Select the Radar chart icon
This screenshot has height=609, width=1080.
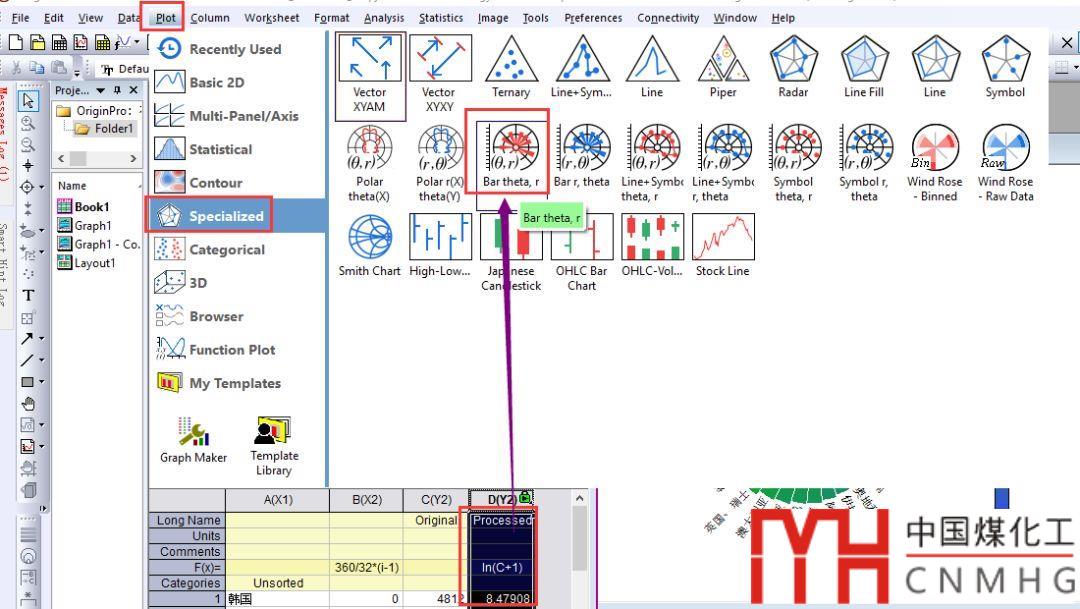[x=793, y=68]
